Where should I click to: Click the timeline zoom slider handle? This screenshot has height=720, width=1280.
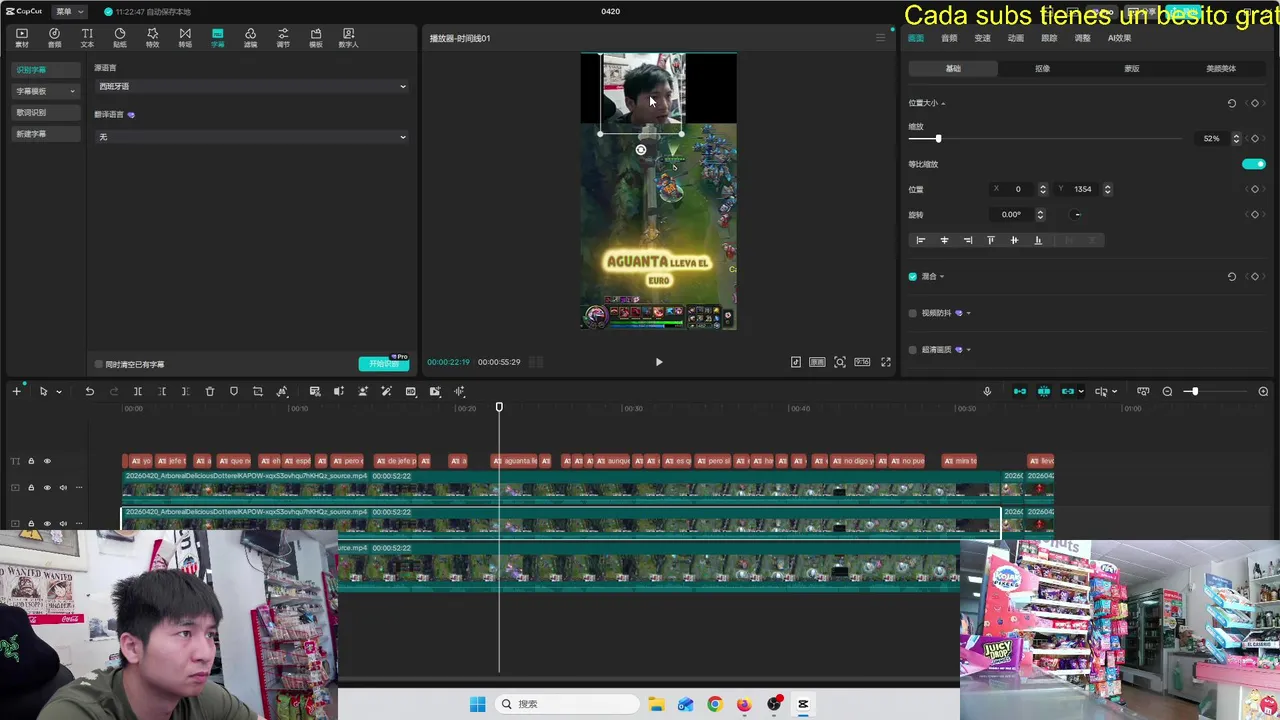pyautogui.click(x=1193, y=391)
